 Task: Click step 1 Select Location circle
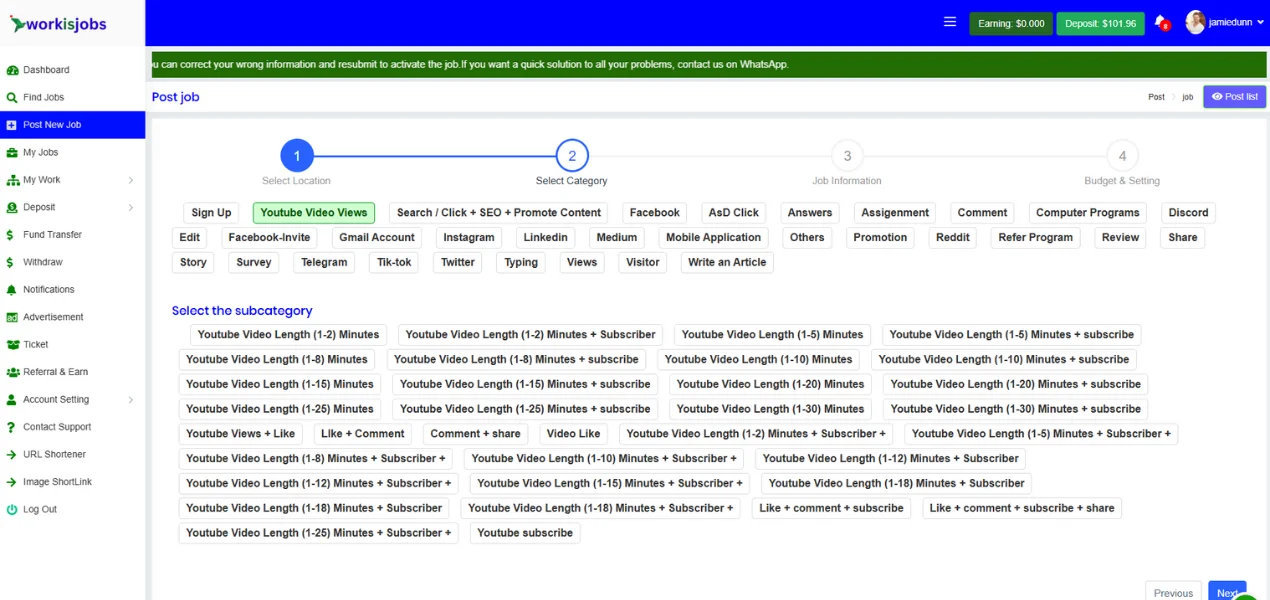[x=297, y=156]
